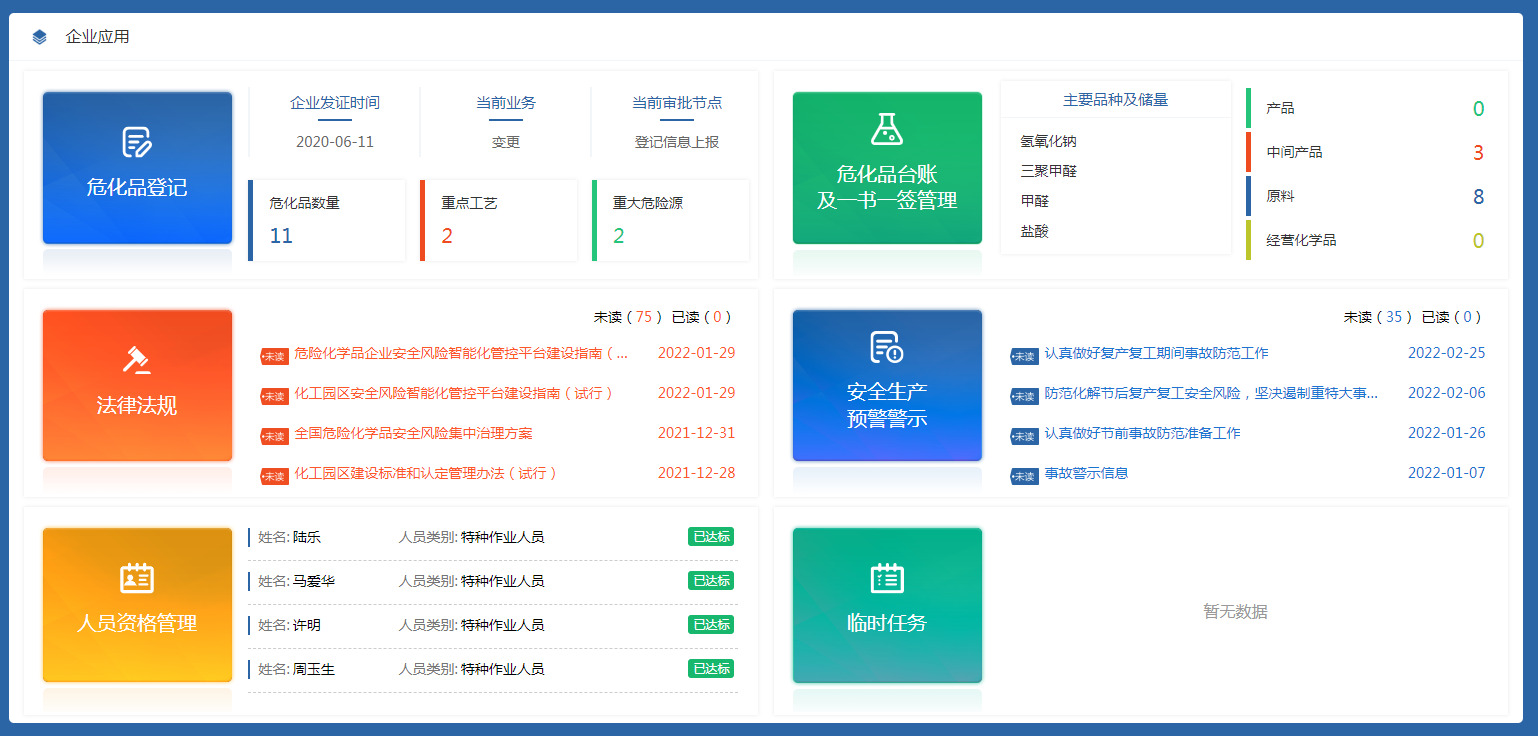Image resolution: width=1539 pixels, height=737 pixels.
Task: Click the 经营化学品 count row
Action: click(1367, 240)
